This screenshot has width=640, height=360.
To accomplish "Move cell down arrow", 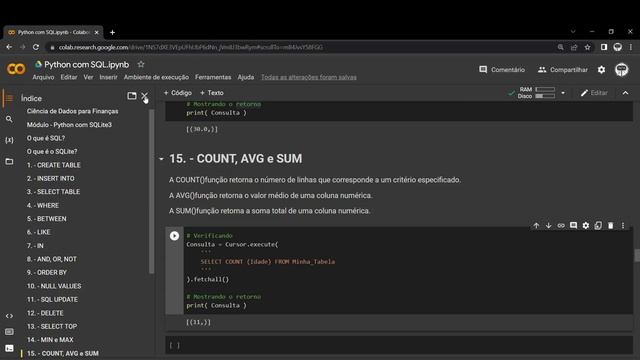I will [548, 225].
